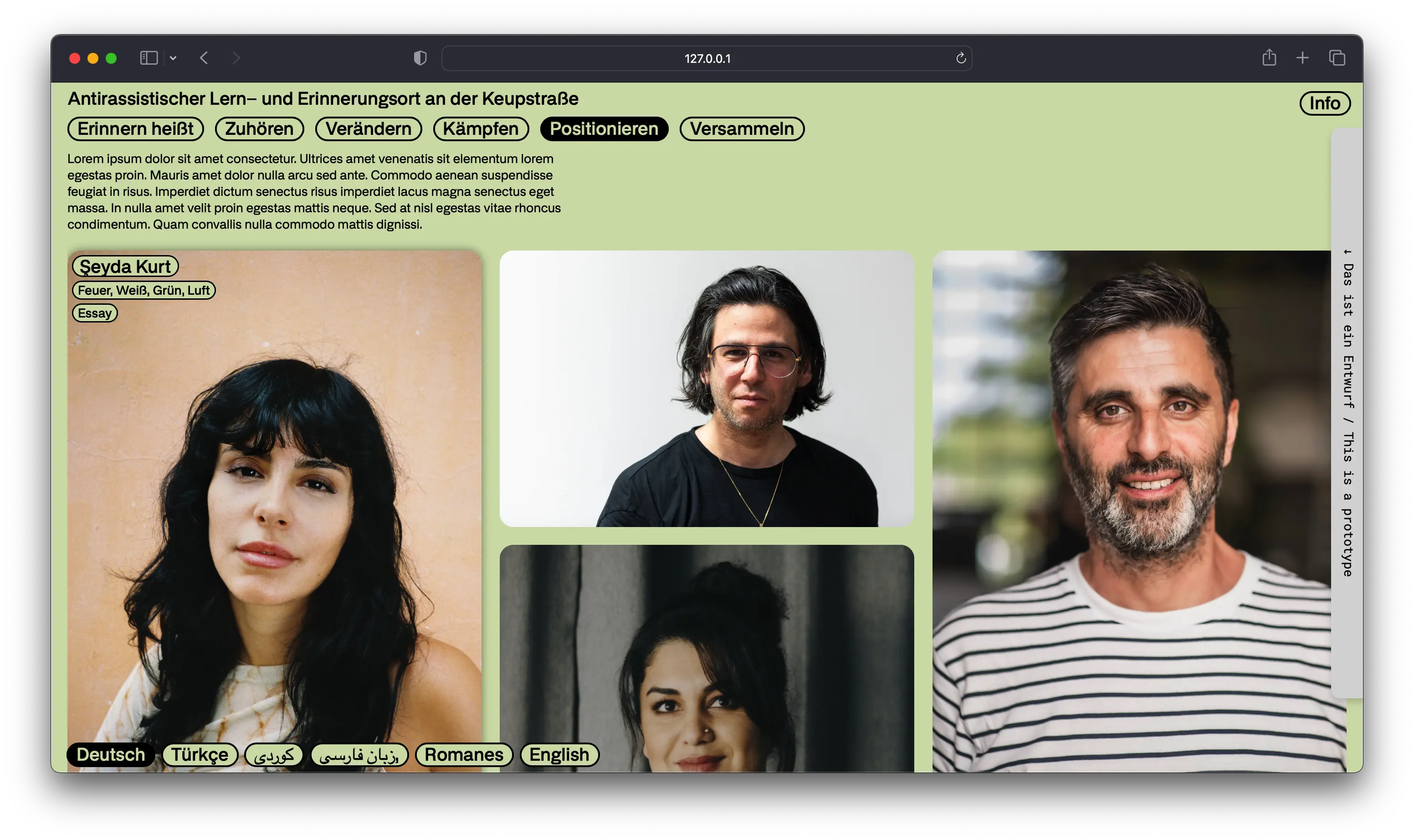Reload the page via refresh icon
This screenshot has height=840, width=1414.
[x=961, y=58]
